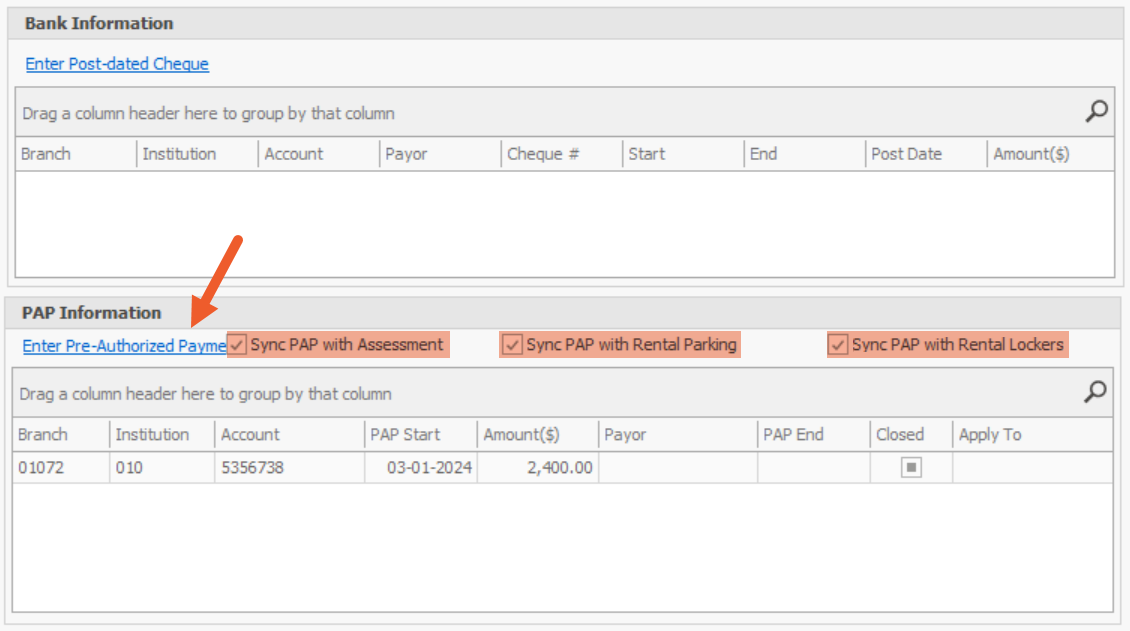The width and height of the screenshot is (1130, 631).
Task: Sort by Cheque # column header
Action: [543, 154]
